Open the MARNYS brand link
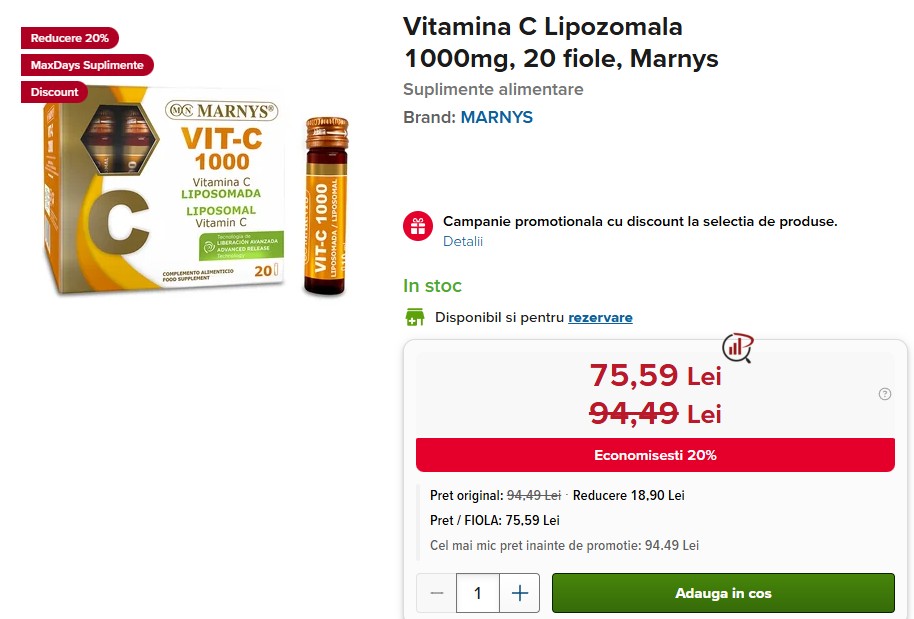Image resolution: width=914 pixels, height=619 pixels. (497, 117)
